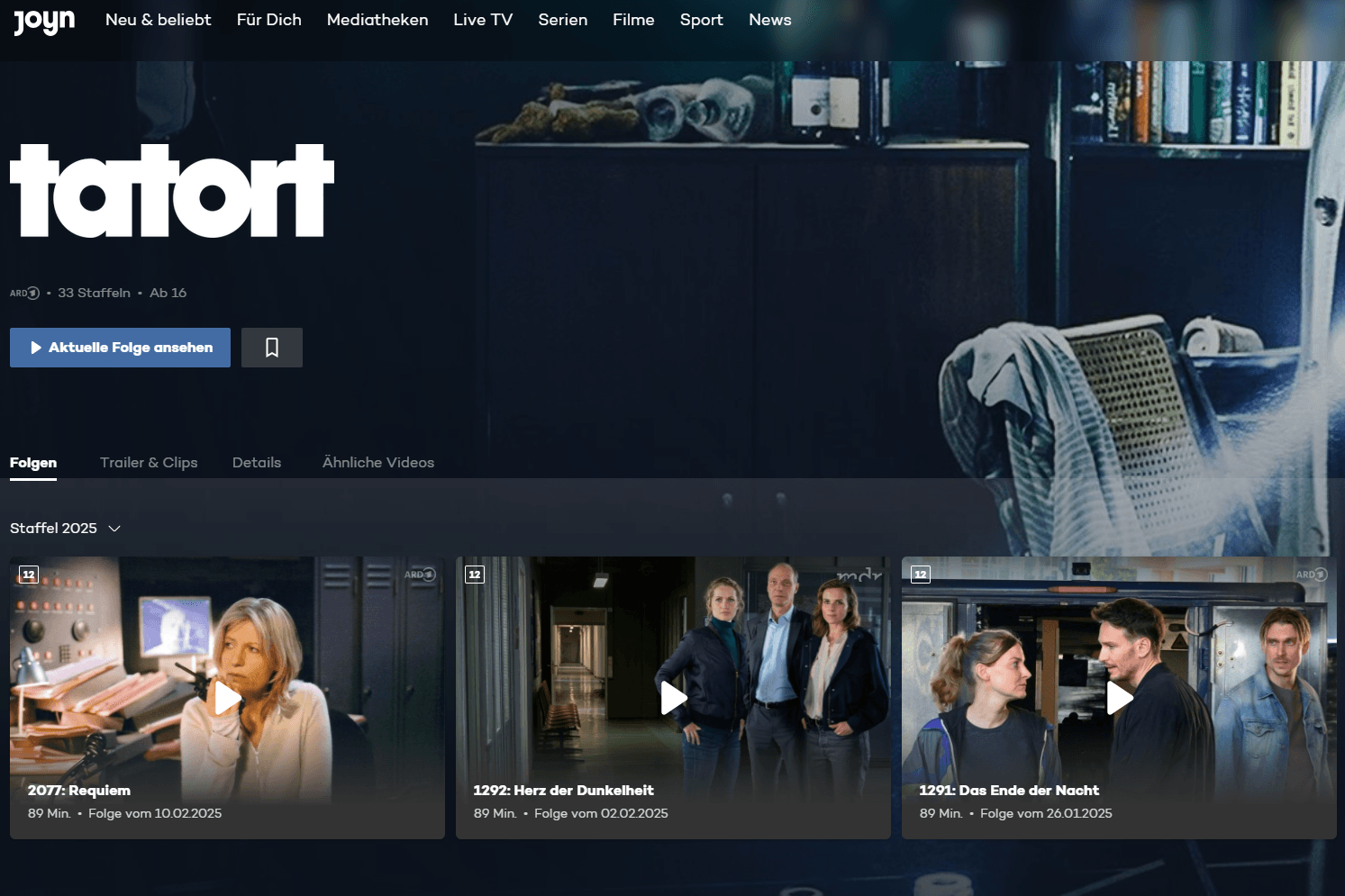Select Live TV in the navigation

[x=483, y=20]
